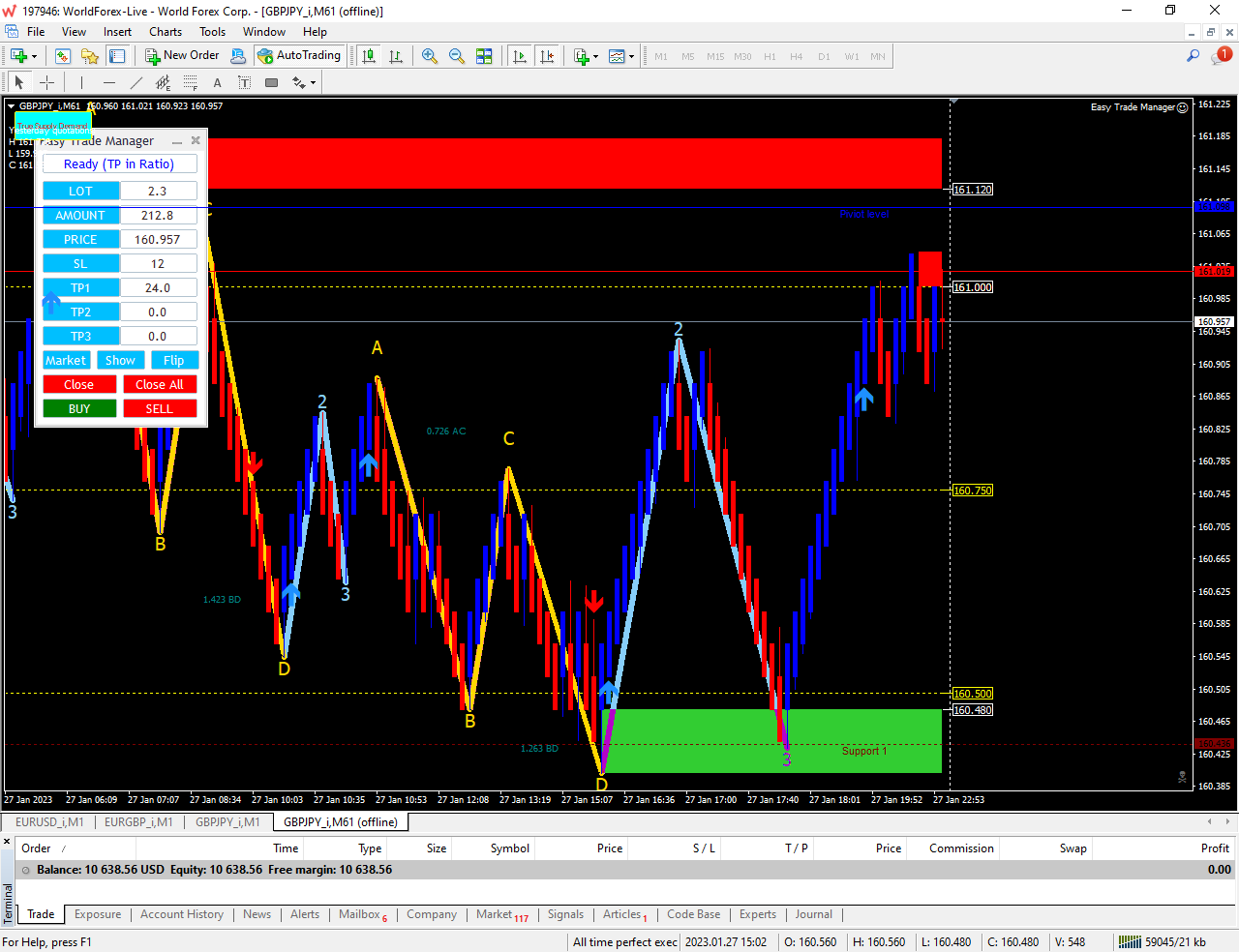Click the New Order button
1239x952 pixels.
click(x=182, y=56)
